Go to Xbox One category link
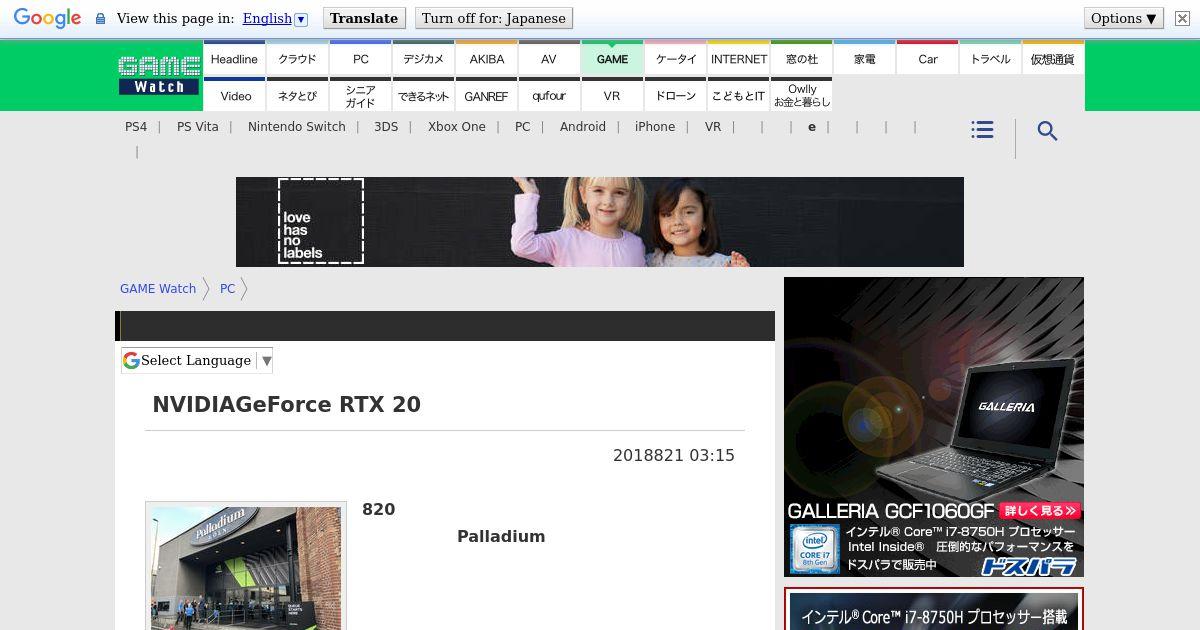The height and width of the screenshot is (630, 1200). 457,127
